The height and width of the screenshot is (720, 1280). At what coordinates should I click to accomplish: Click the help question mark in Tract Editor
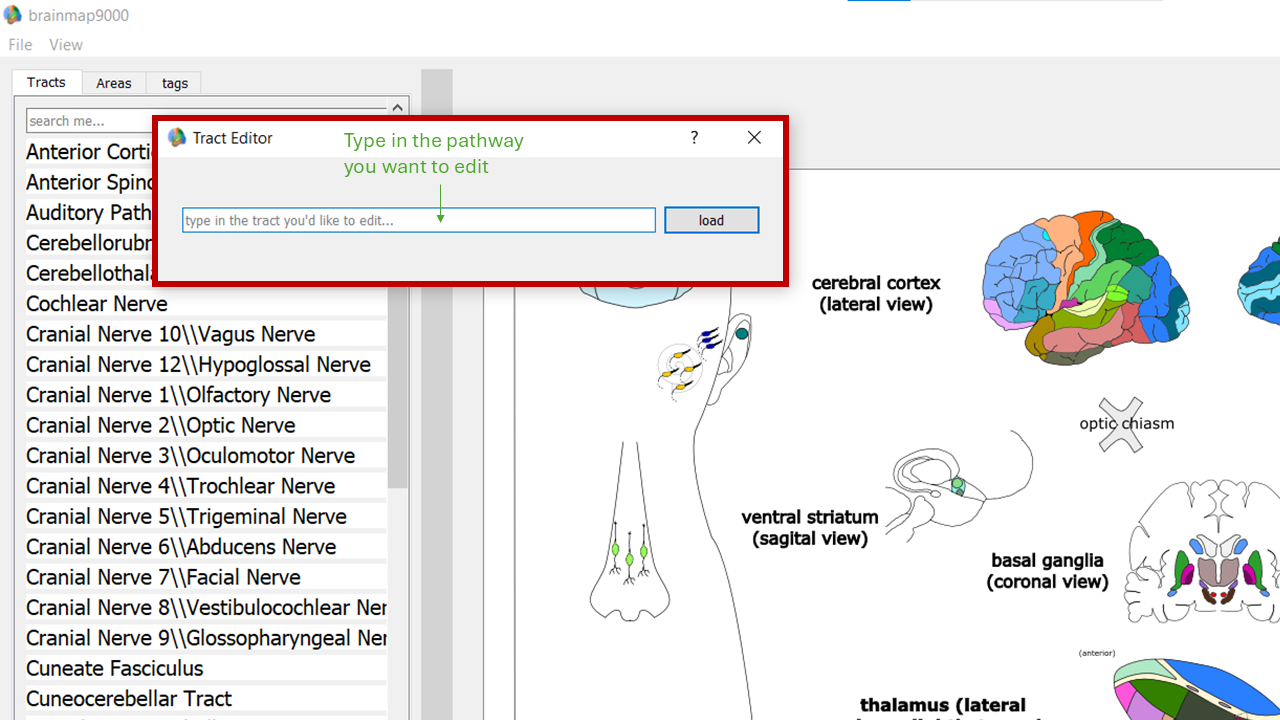tap(694, 138)
